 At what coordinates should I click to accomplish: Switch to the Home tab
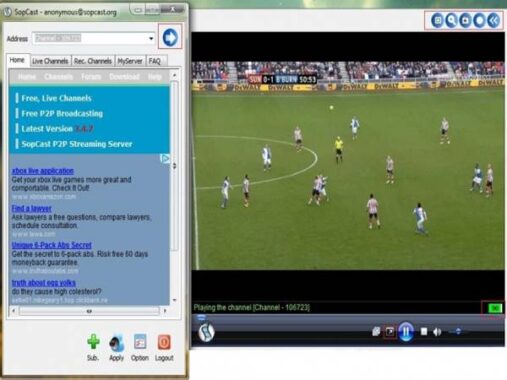click(x=17, y=60)
